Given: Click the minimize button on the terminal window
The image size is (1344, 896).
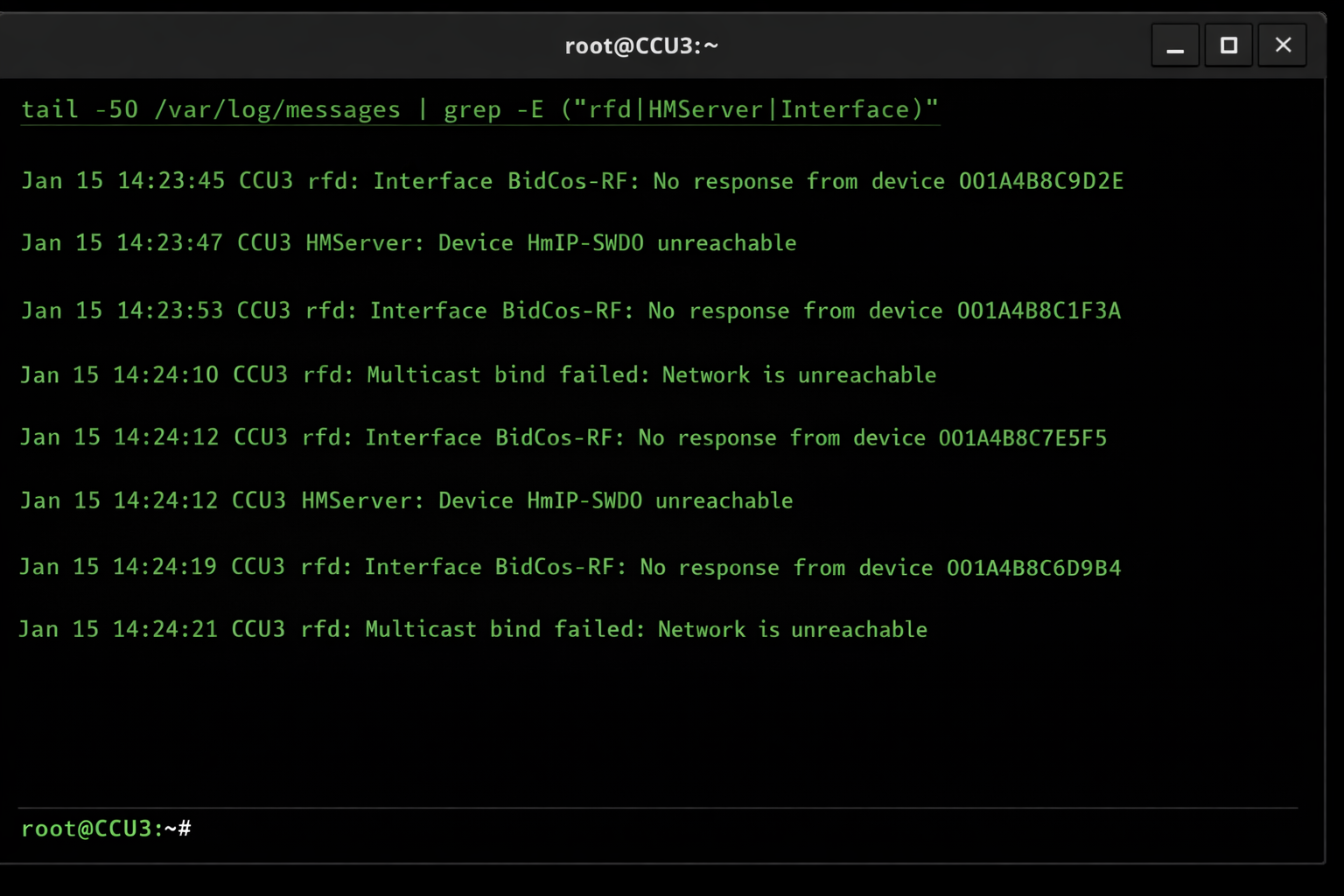Looking at the screenshot, I should pos(1174,45).
